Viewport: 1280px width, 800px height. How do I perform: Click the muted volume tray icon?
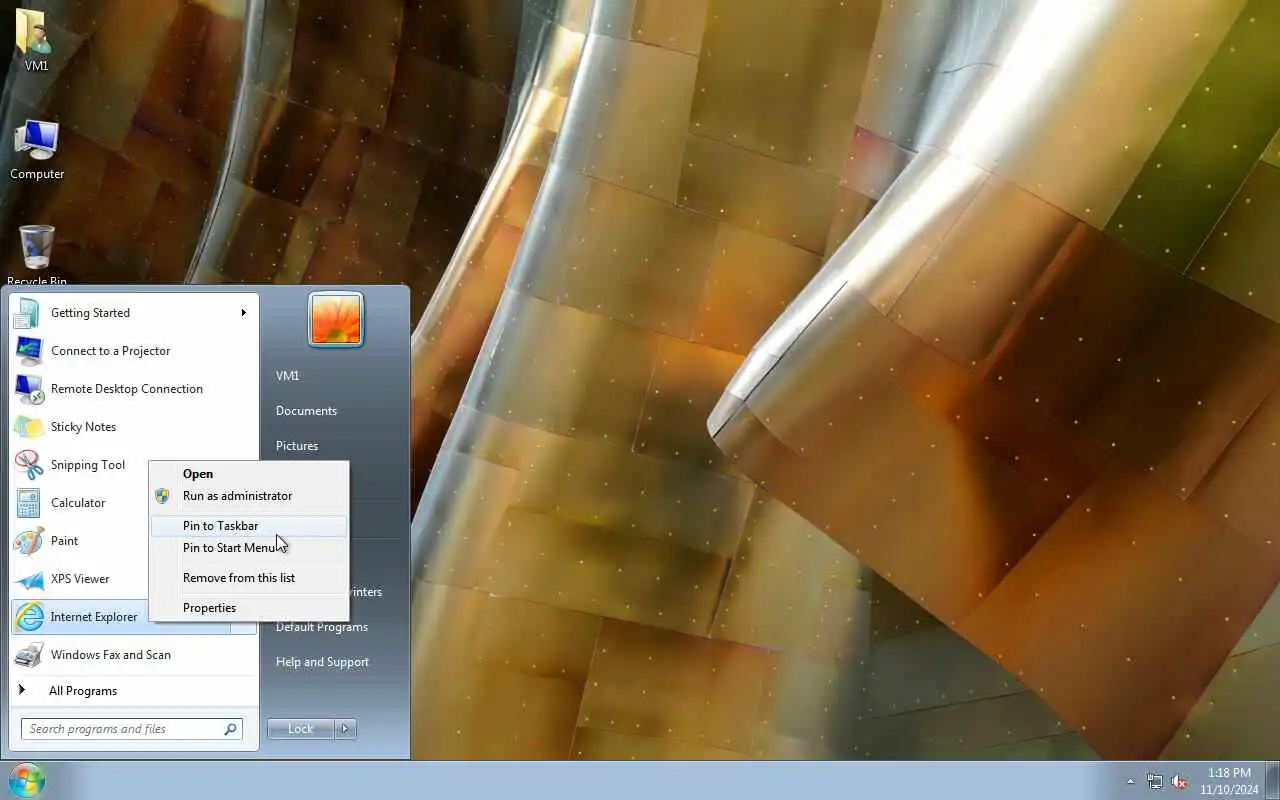pyautogui.click(x=1180, y=781)
